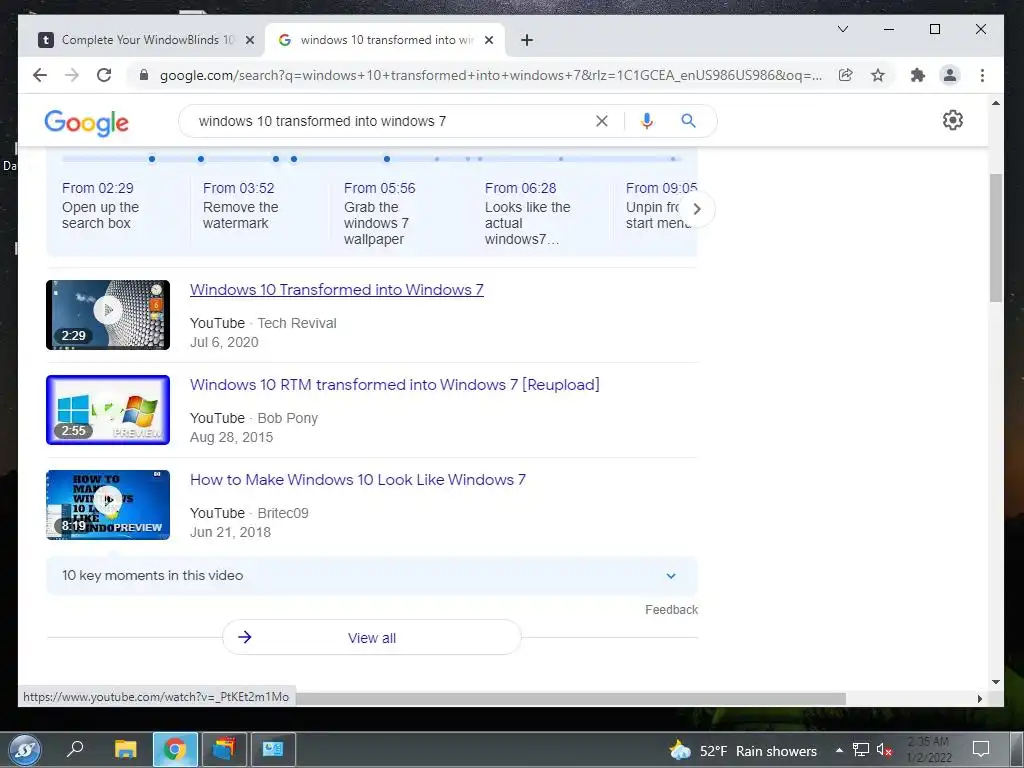The image size is (1024, 768).
Task: Open the Extensions puzzle icon
Action: coord(918,75)
